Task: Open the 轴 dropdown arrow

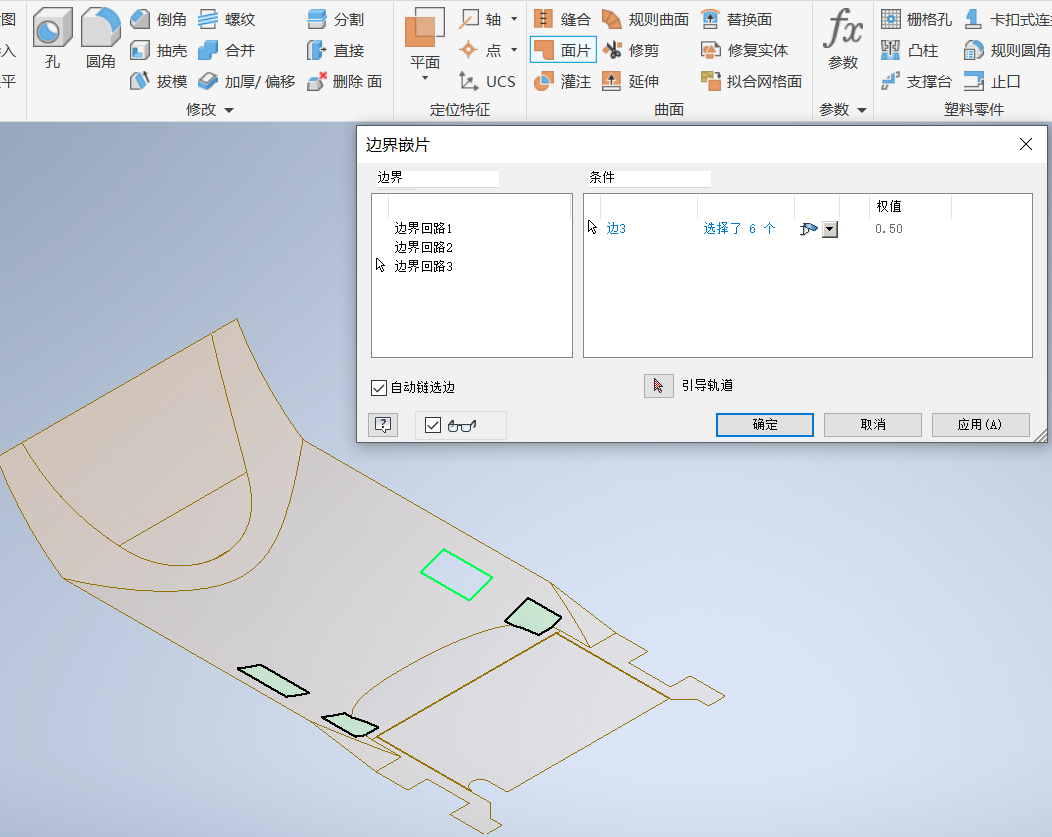Action: point(514,19)
